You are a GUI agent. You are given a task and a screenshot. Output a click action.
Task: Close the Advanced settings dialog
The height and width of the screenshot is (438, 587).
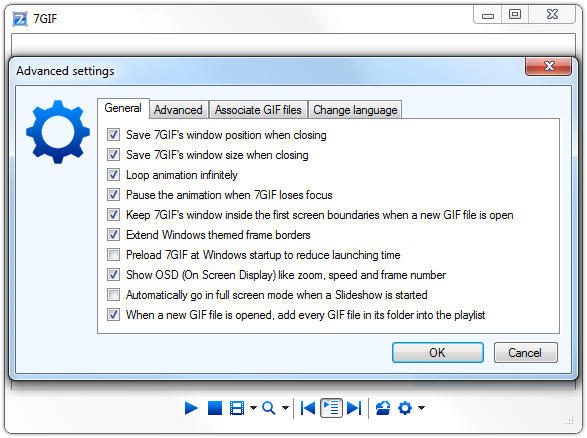[549, 67]
